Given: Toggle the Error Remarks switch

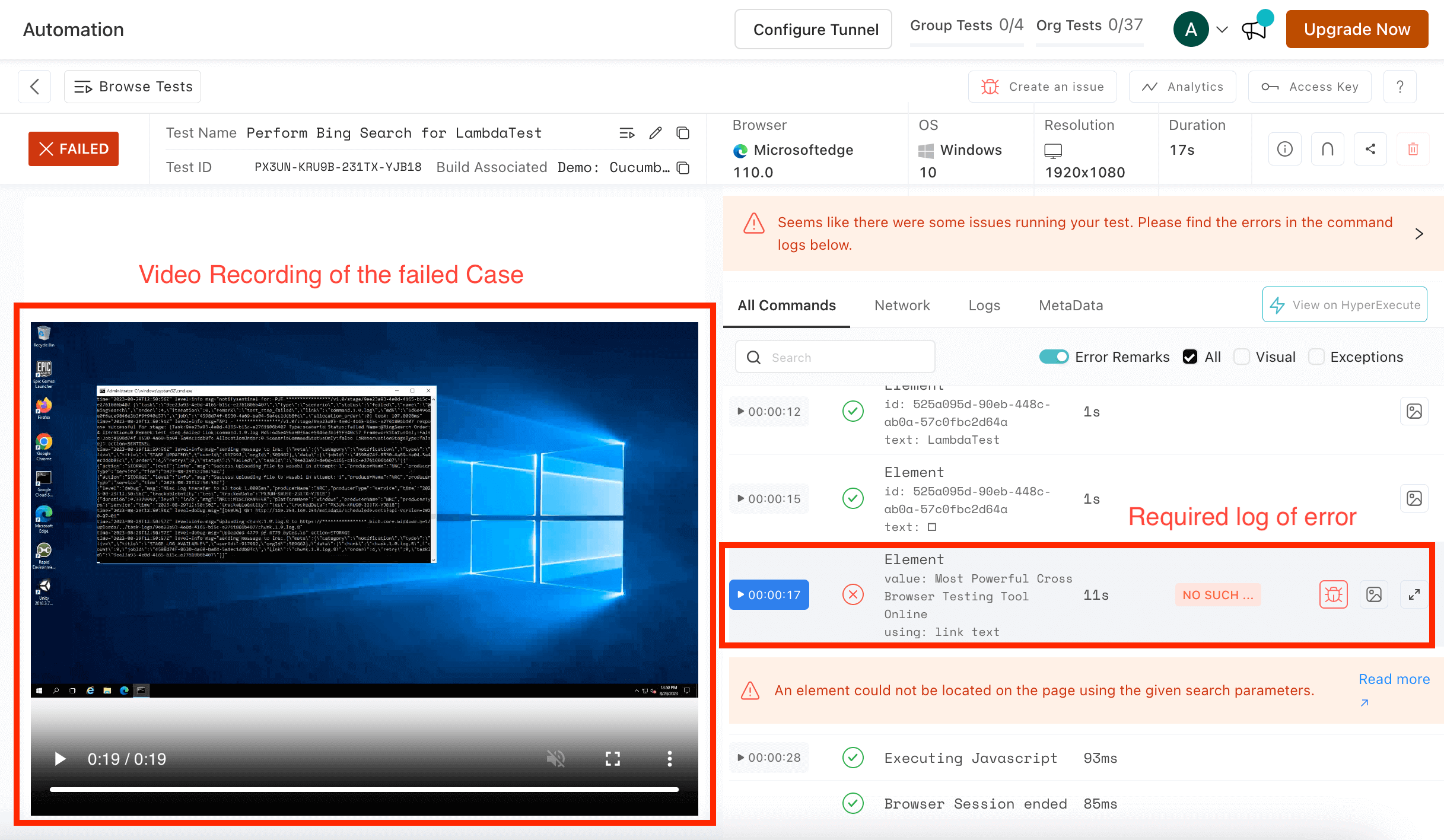Looking at the screenshot, I should click(1054, 357).
